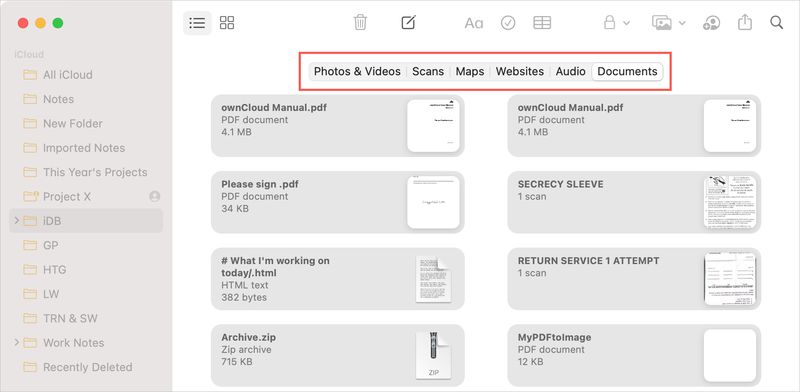Create a new note with compose icon
Viewport: 800px width, 392px height.
coord(408,22)
